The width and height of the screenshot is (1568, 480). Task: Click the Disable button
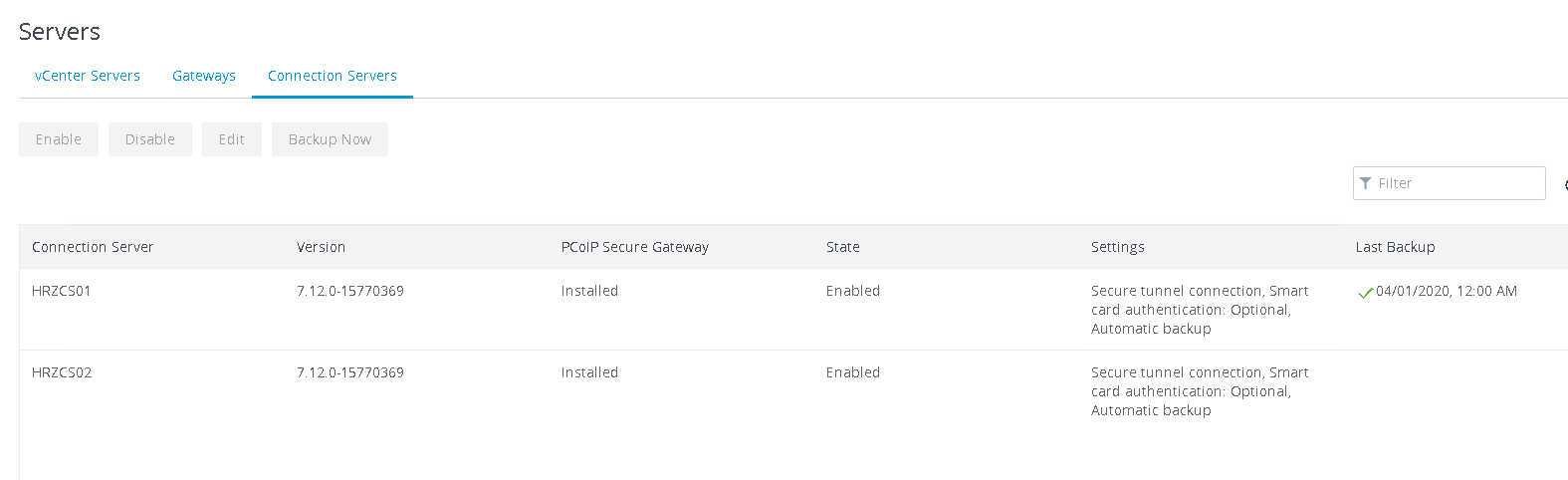point(150,139)
